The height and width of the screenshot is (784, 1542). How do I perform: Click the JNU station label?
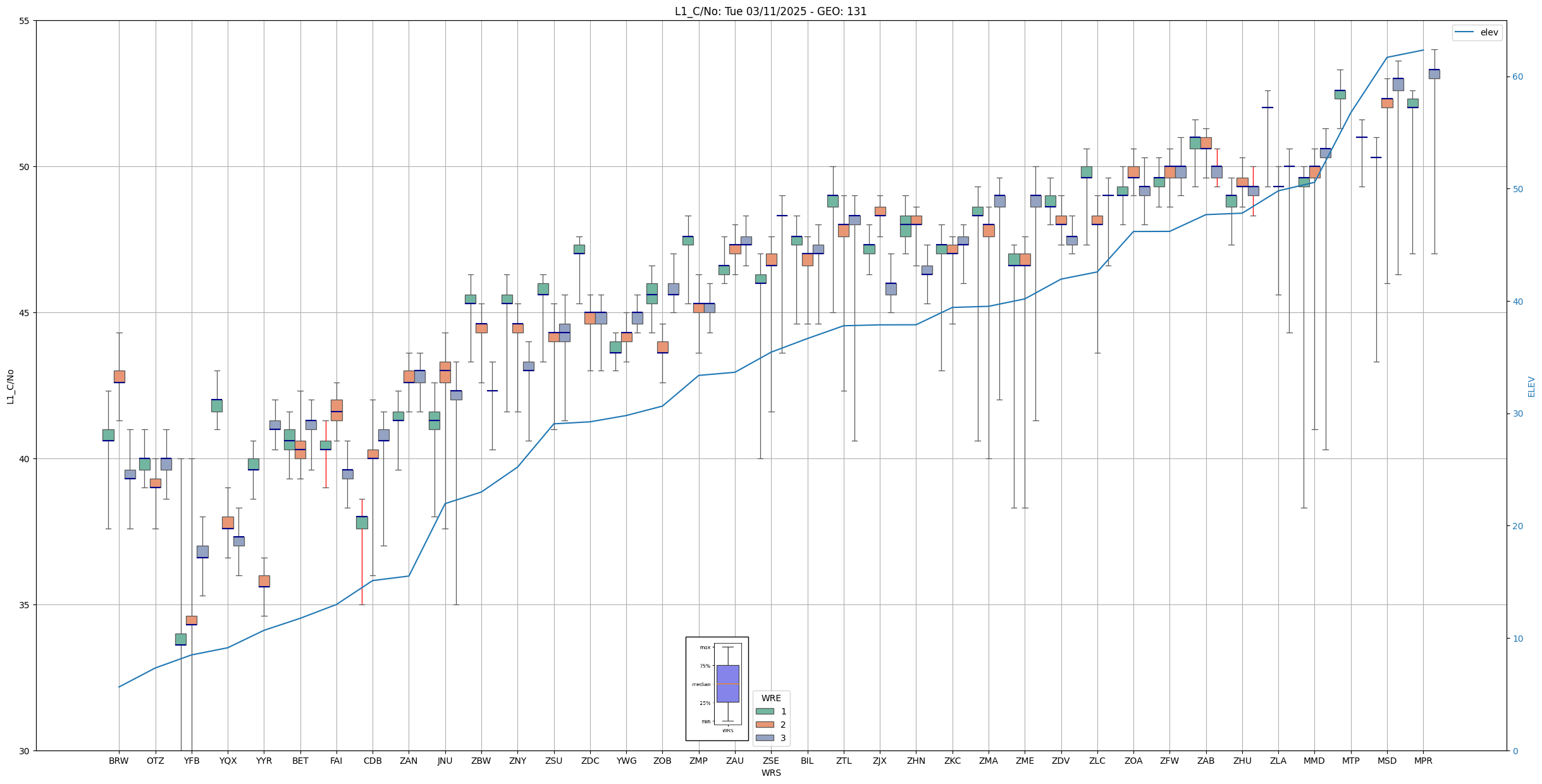[x=445, y=761]
